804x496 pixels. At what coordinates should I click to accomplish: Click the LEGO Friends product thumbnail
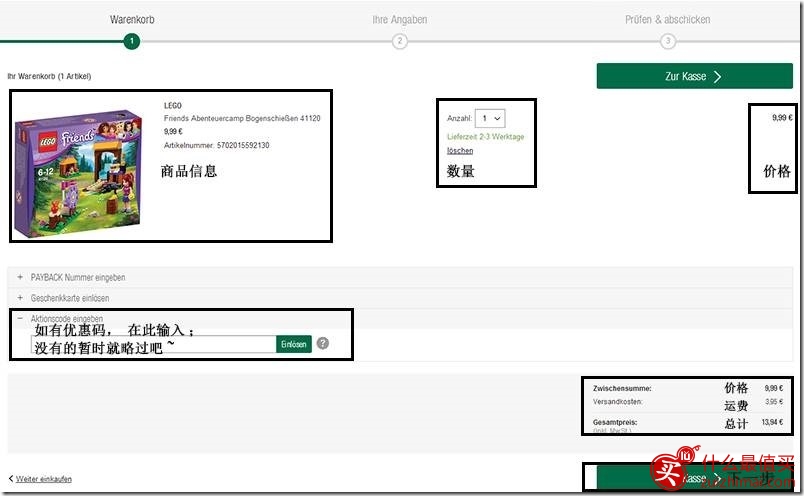78,174
